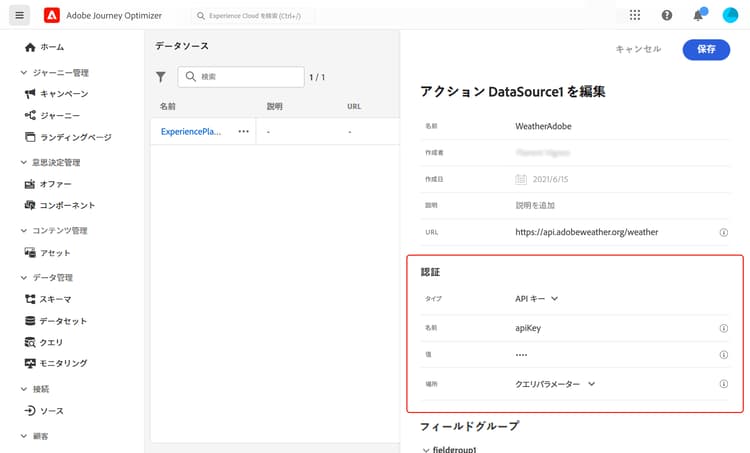Open the location dropdown クエリパラメーター
Viewport: 750px width, 453px height.
[x=555, y=384]
